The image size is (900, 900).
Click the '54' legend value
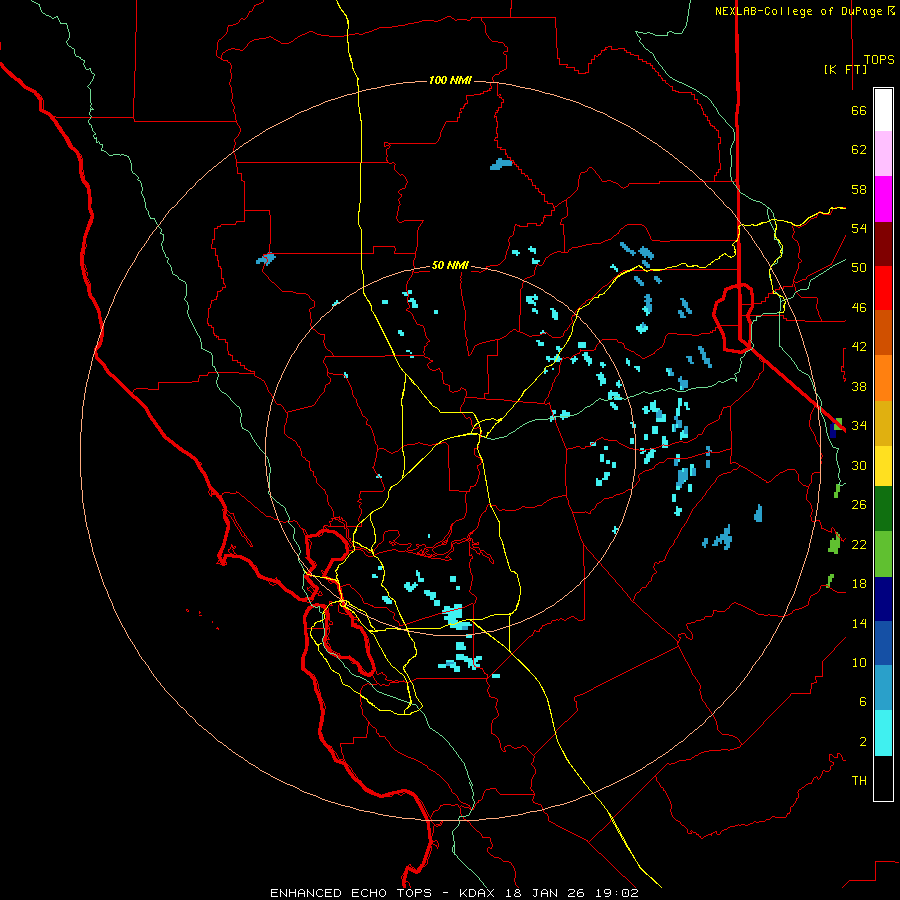[x=859, y=228]
